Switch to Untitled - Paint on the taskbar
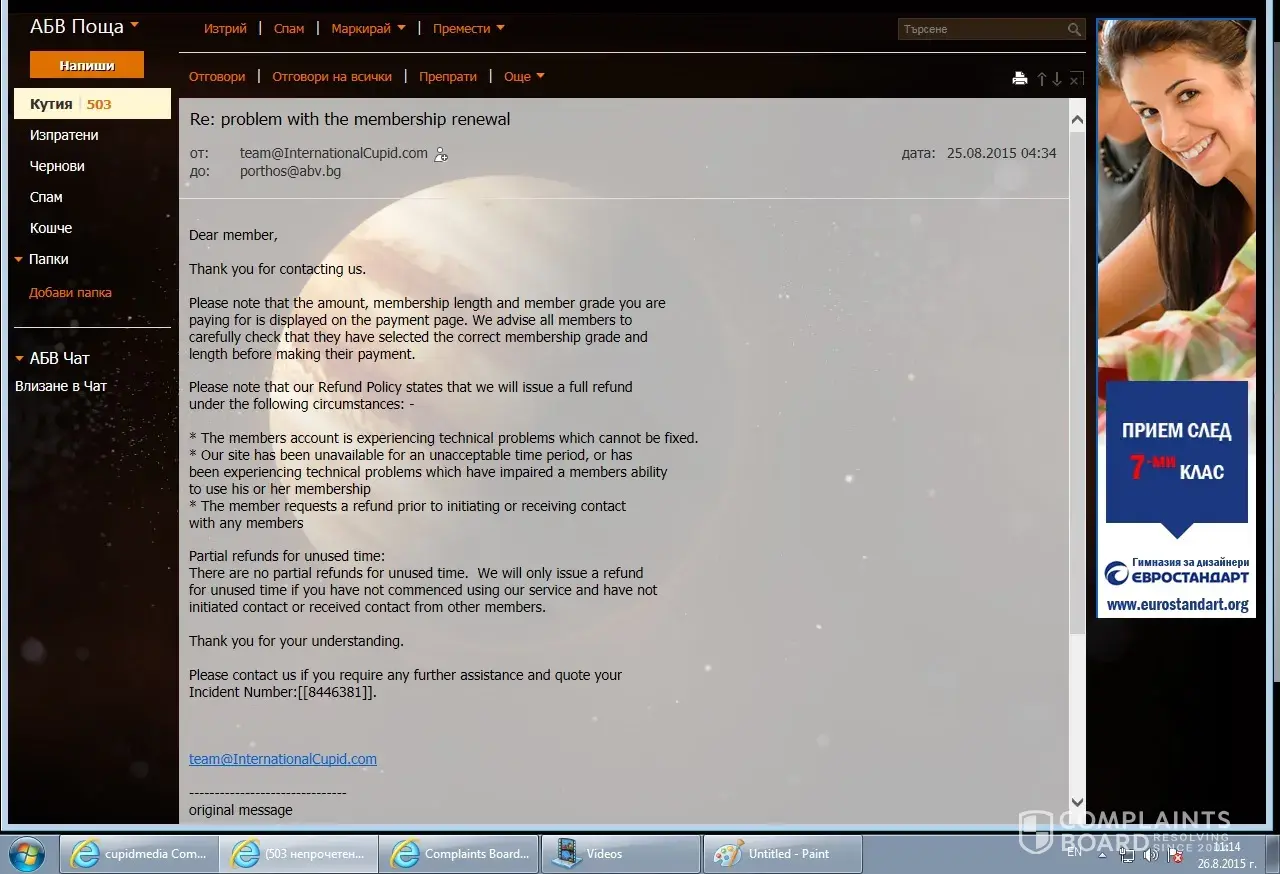Viewport: 1280px width, 874px height. pos(783,854)
